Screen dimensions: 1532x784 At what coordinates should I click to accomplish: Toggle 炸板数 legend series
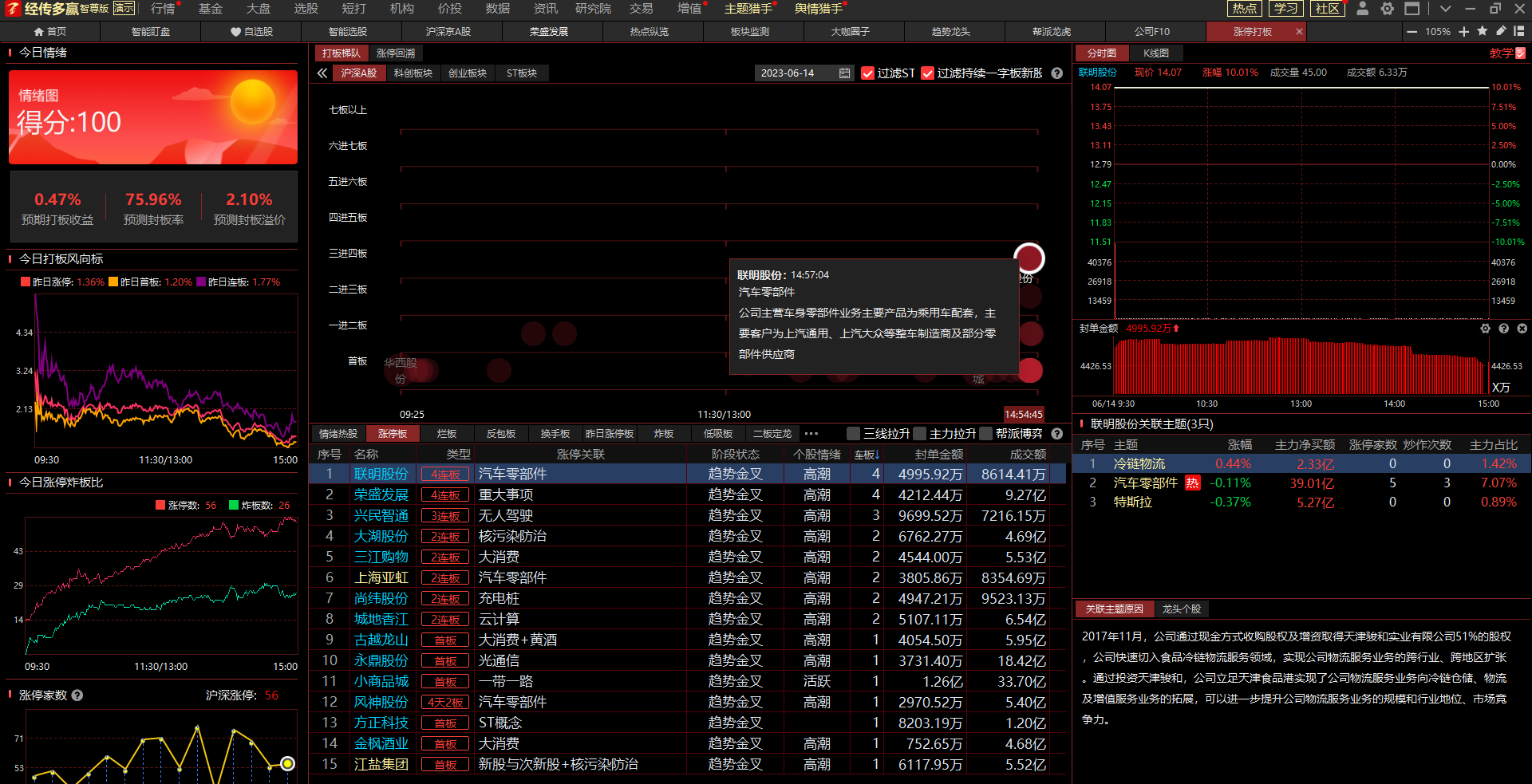(x=260, y=506)
